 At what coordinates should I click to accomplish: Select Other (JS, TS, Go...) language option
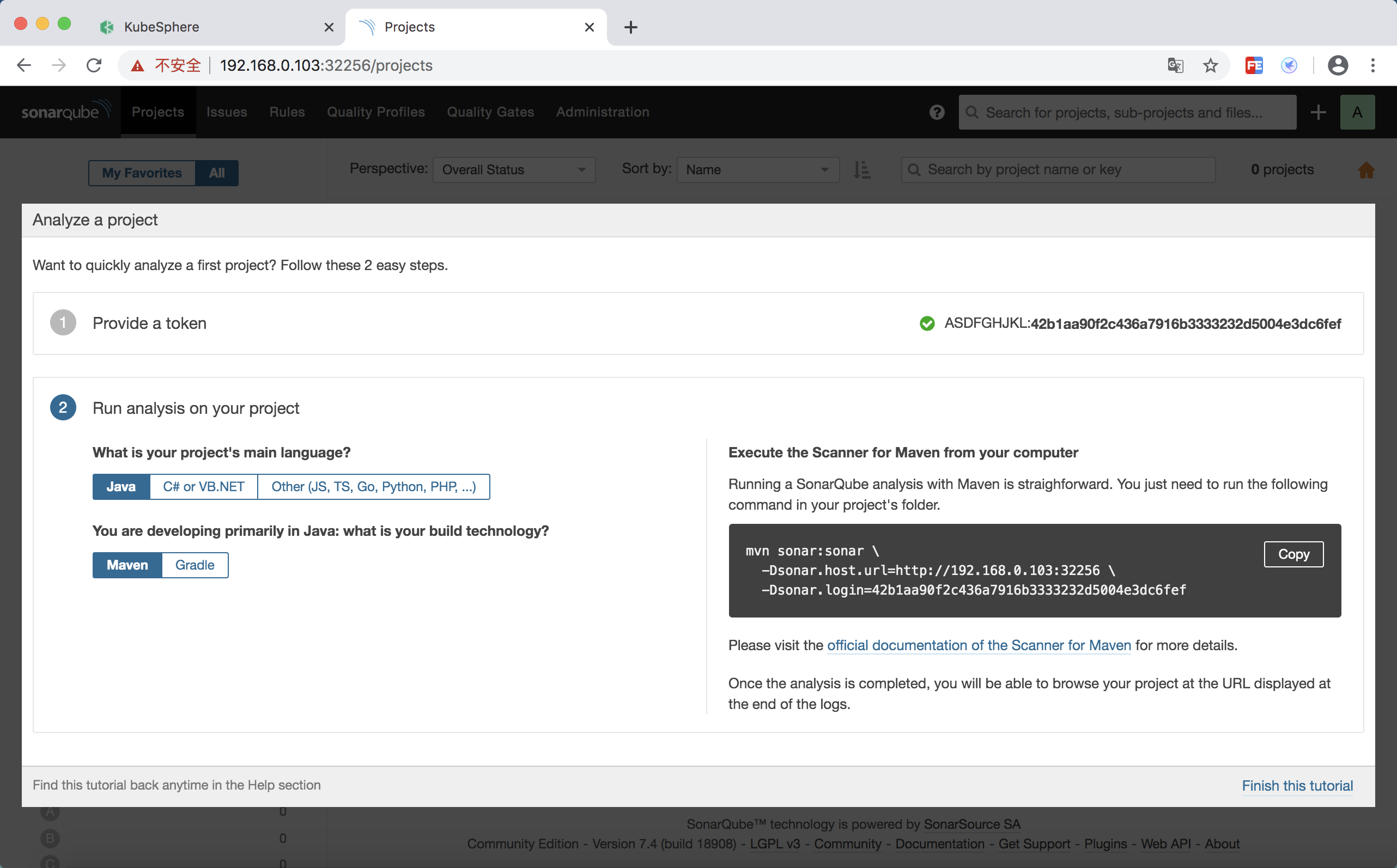tap(373, 487)
